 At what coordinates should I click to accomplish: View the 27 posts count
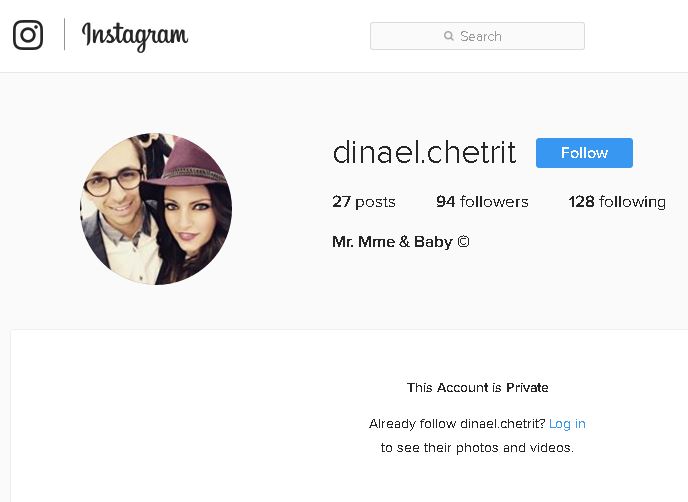tap(364, 202)
